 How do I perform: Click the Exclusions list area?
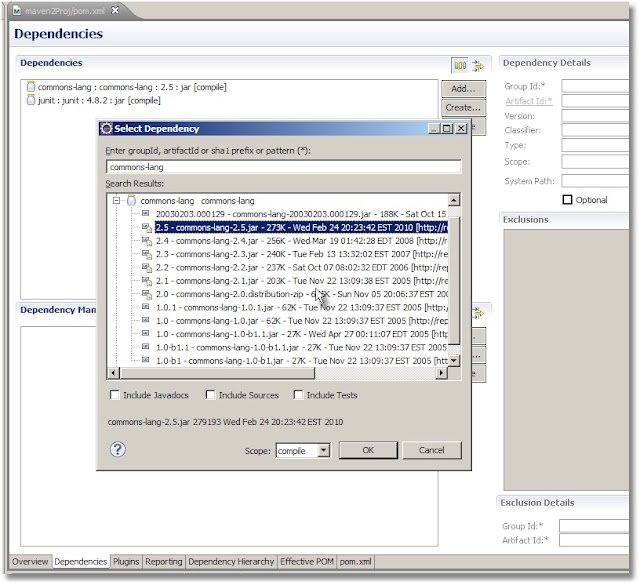coord(566,359)
